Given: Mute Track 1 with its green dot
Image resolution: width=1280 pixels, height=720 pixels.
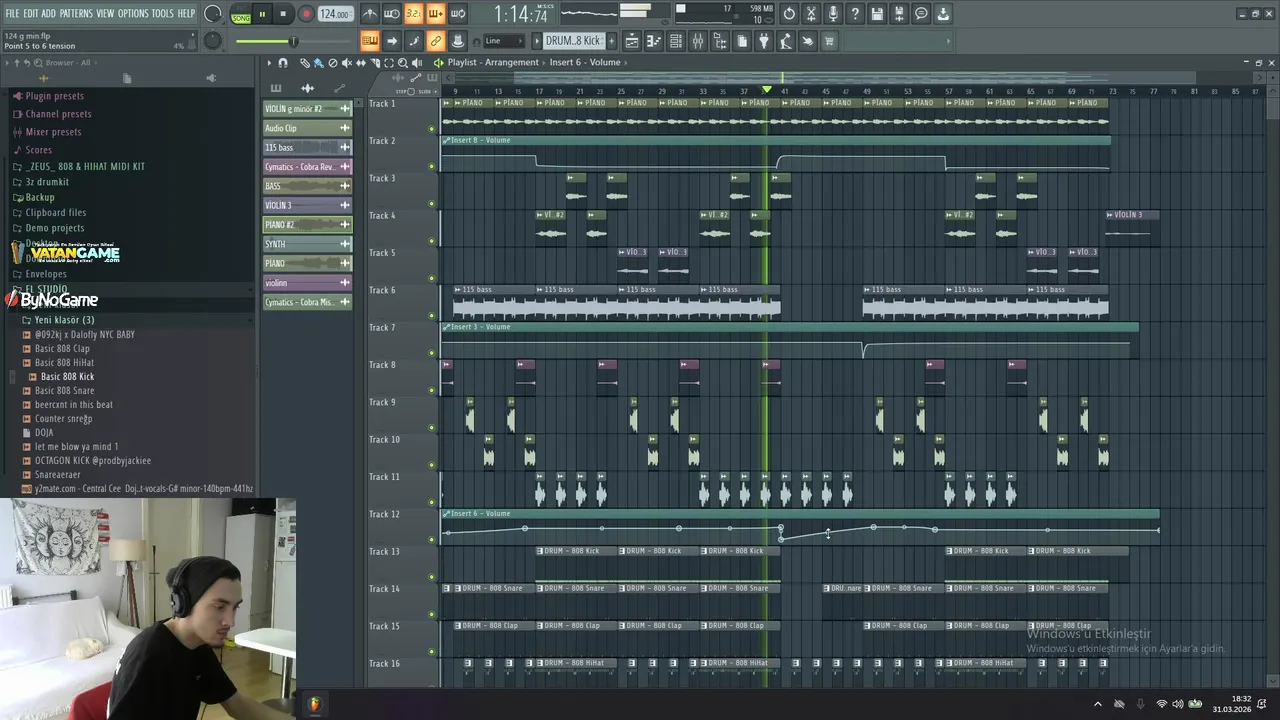Looking at the screenshot, I should coord(432,129).
